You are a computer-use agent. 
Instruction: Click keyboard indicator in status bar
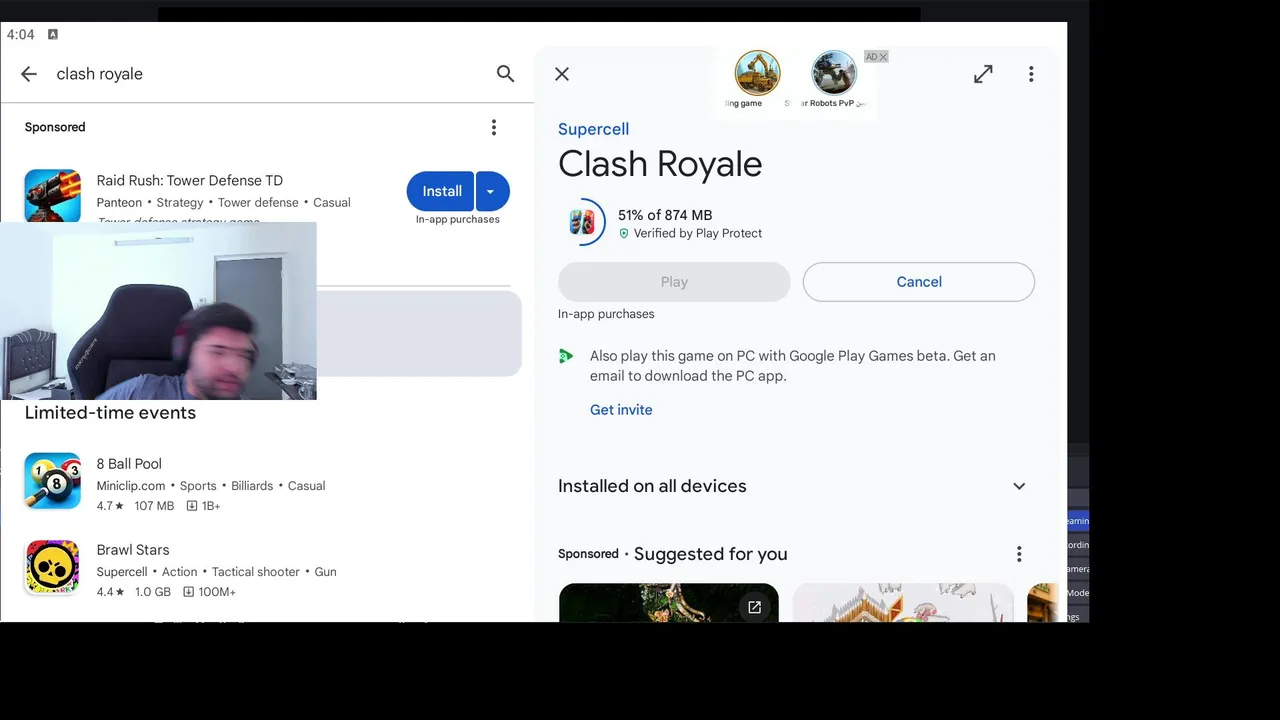(53, 34)
